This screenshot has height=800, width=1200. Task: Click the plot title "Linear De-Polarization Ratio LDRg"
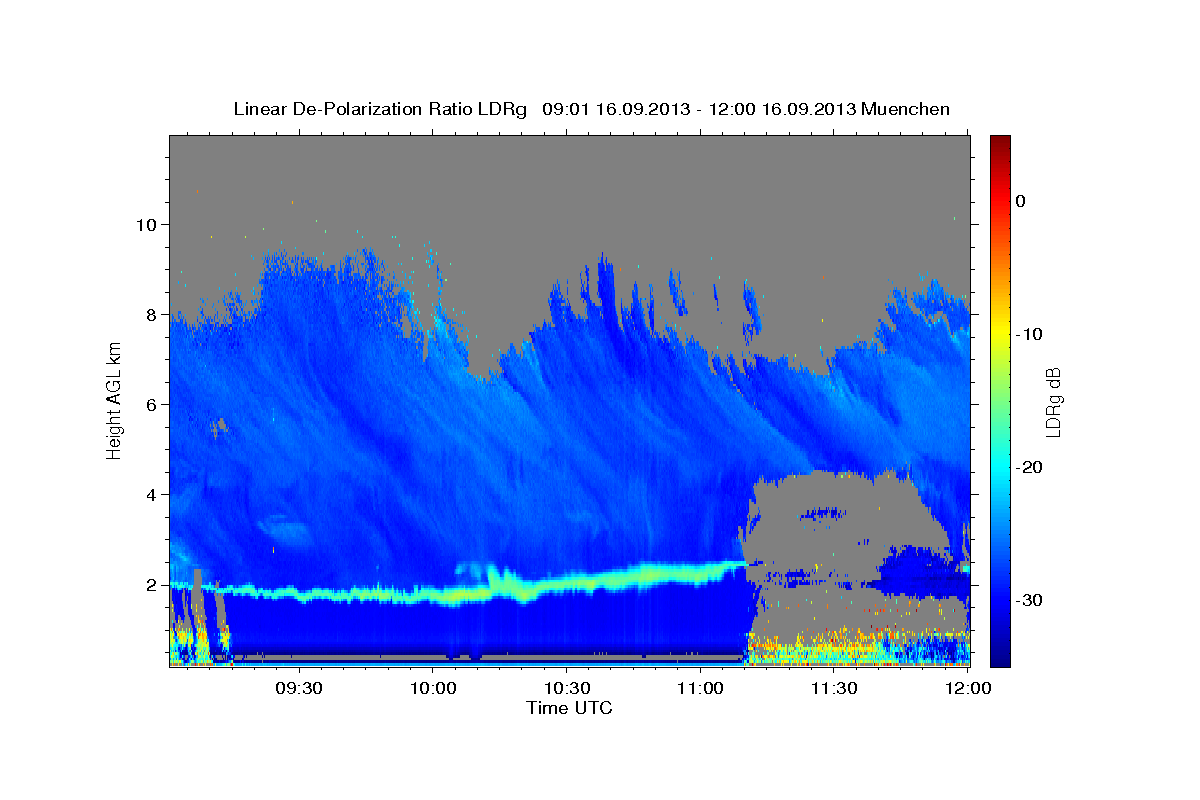pos(380,109)
